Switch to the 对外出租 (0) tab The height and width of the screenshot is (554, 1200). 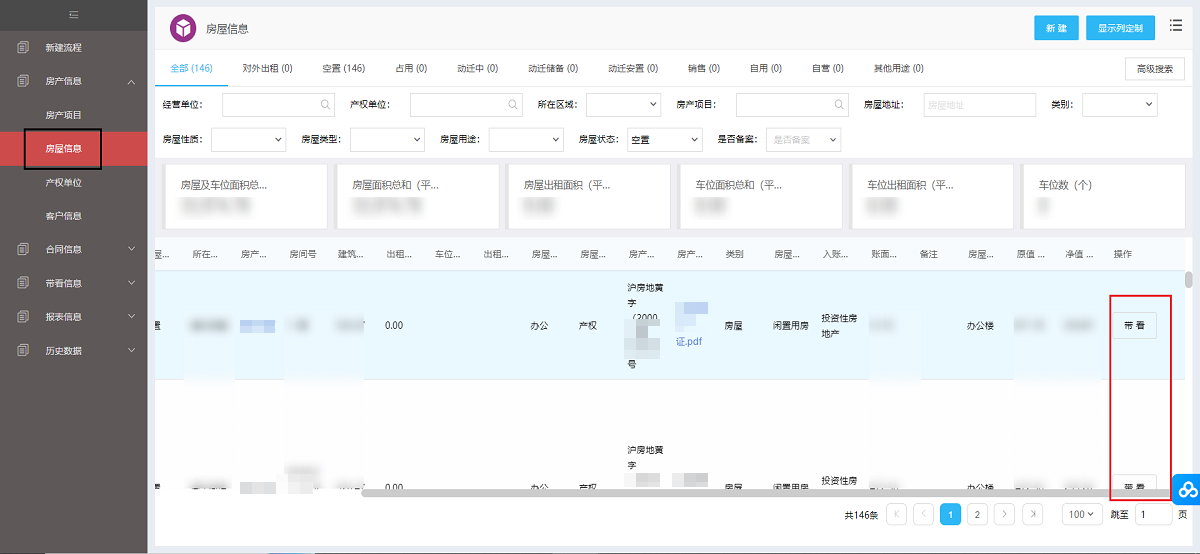coord(267,68)
